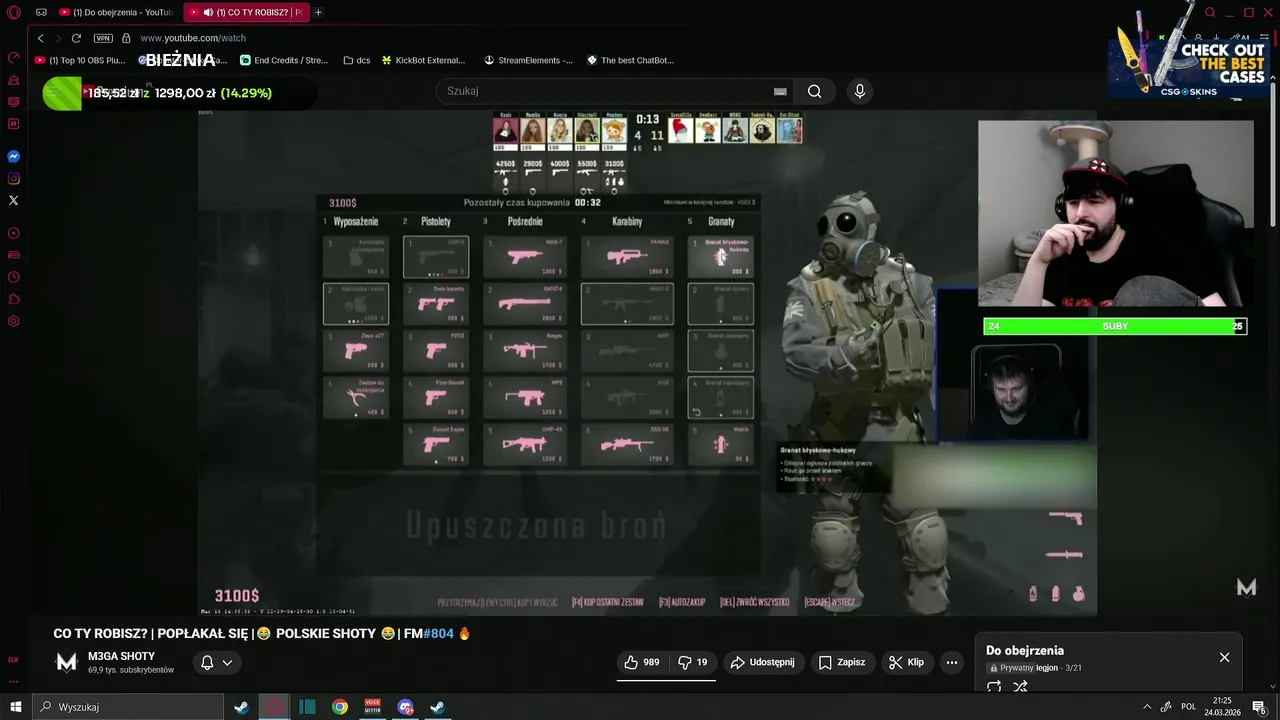The image size is (1280, 720).
Task: Open Instagram from the Opera sidebar
Action: pyautogui.click(x=14, y=179)
